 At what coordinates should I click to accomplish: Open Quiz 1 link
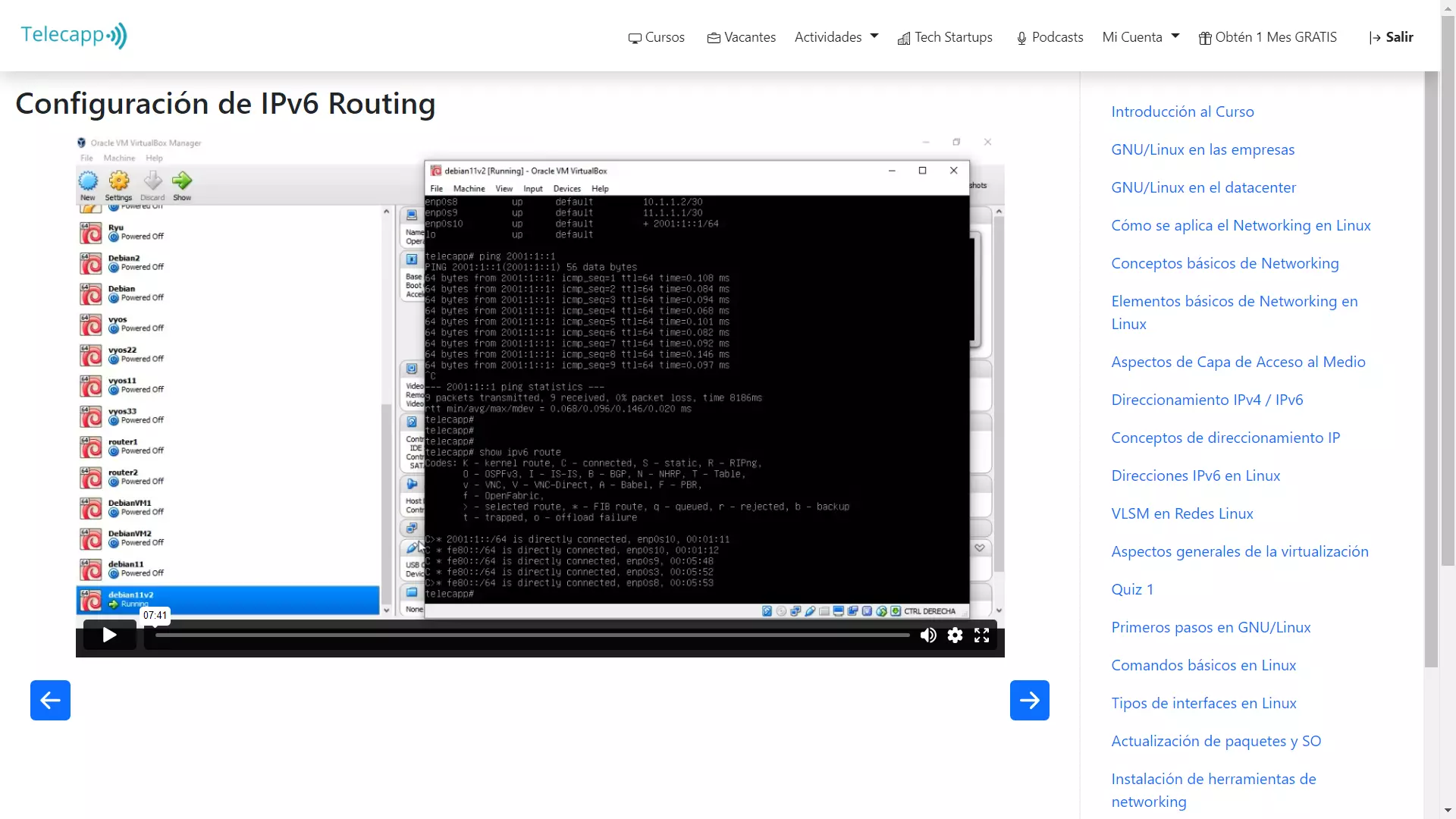(x=1131, y=589)
